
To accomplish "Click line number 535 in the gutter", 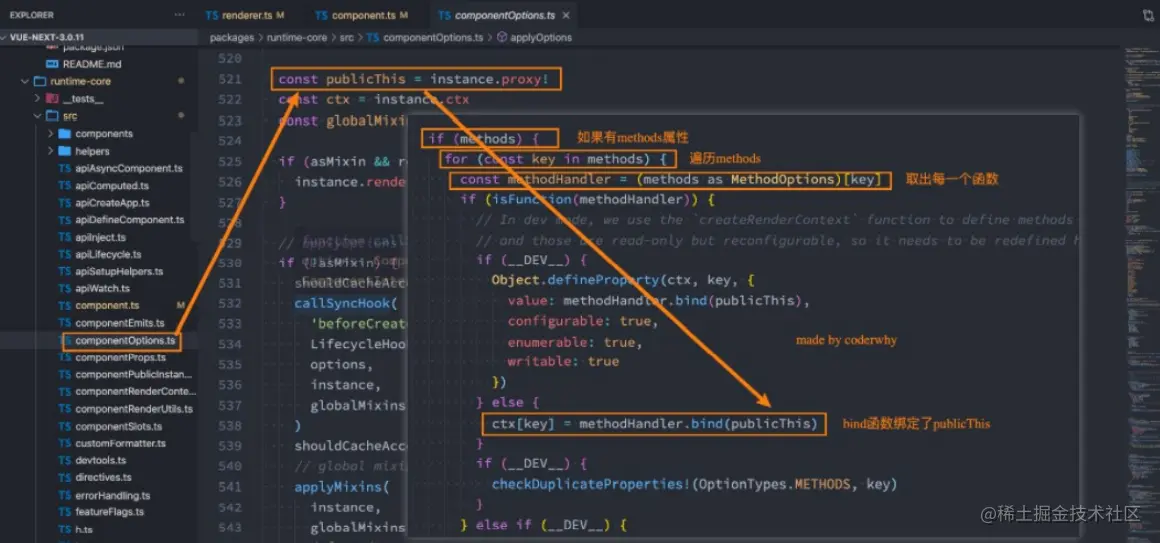I will pyautogui.click(x=231, y=364).
